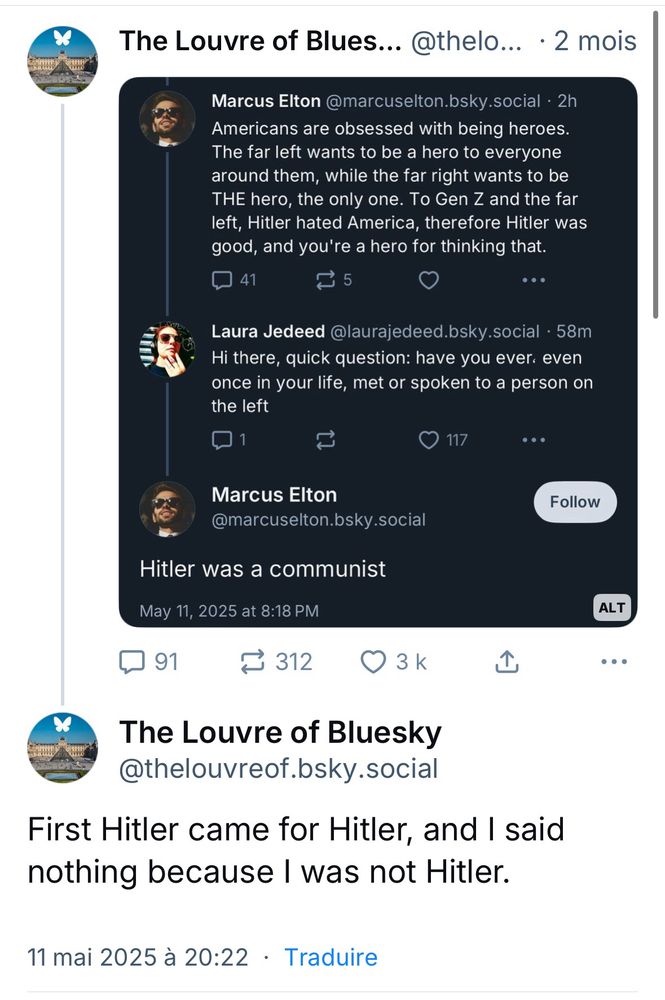665x1000 pixels.
Task: Click the page scrollbar thumb
Action: [x=655, y=164]
